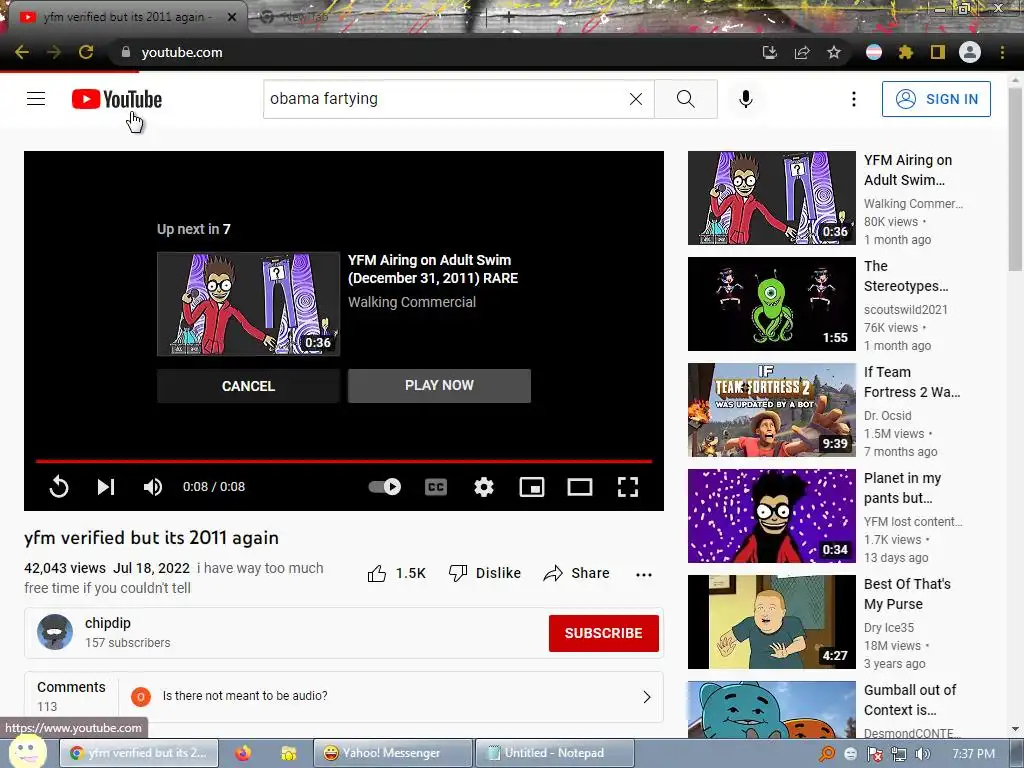This screenshot has width=1024, height=768.
Task: Open the up next YFM thumbnail in the player
Action: click(248, 304)
